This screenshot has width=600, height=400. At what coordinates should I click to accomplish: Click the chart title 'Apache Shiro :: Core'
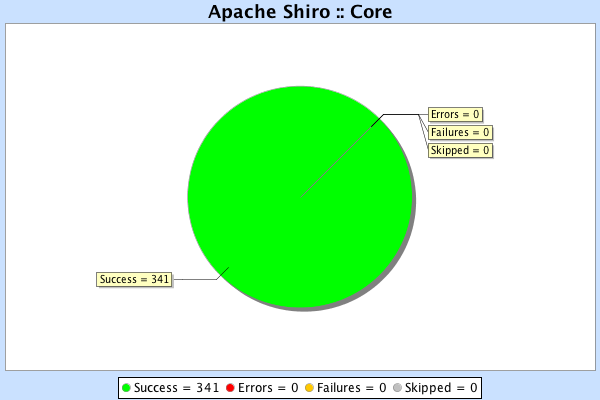[x=300, y=11]
